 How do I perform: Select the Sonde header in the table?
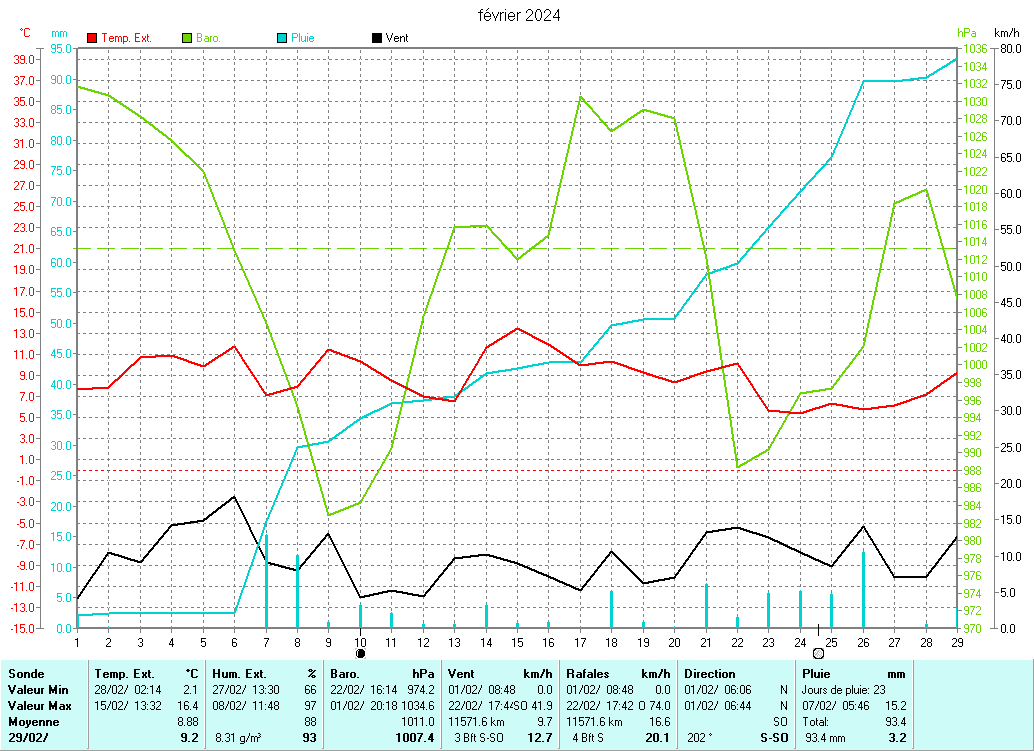click(26, 674)
